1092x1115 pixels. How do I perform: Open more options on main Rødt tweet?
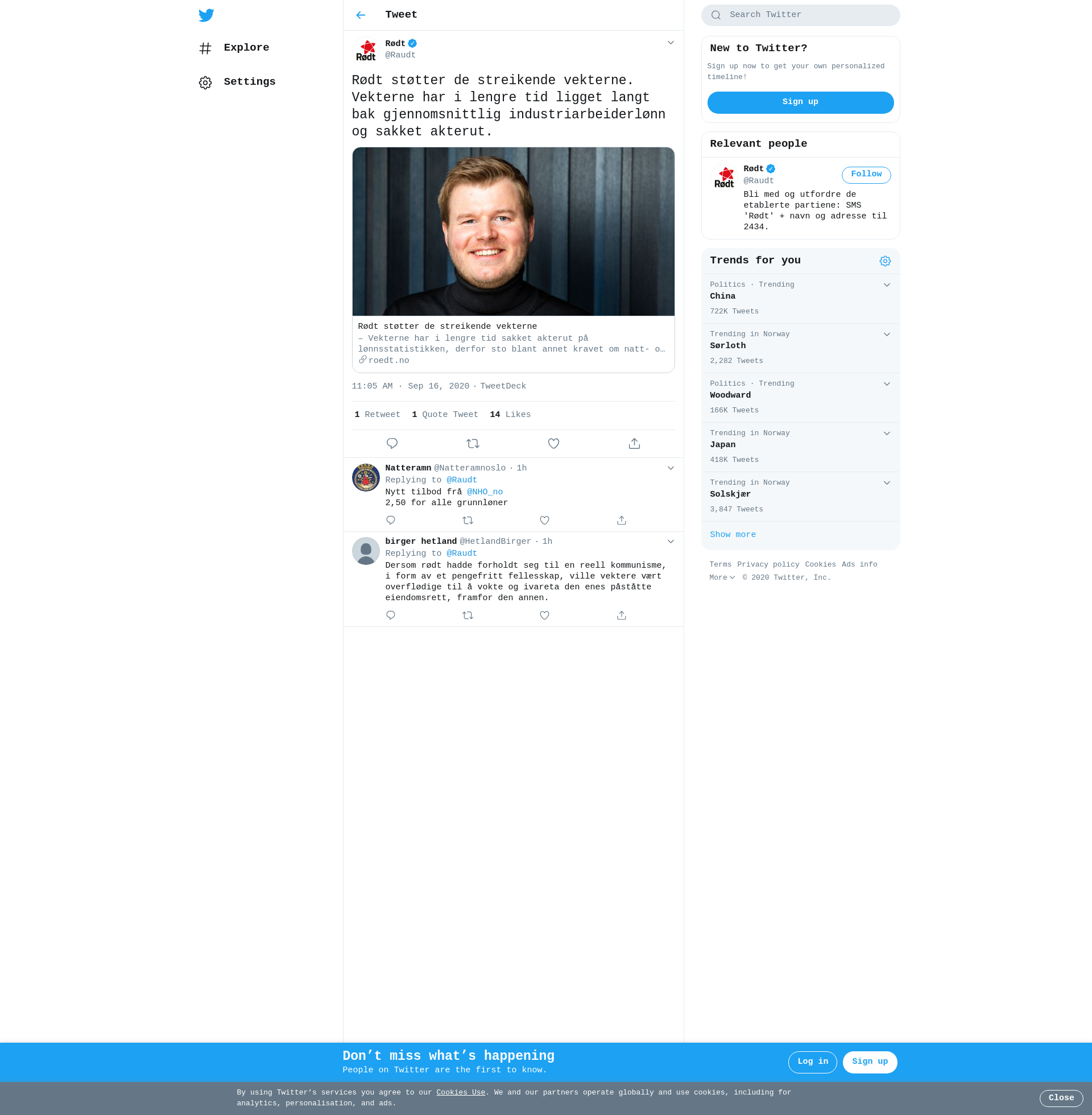pyautogui.click(x=671, y=43)
